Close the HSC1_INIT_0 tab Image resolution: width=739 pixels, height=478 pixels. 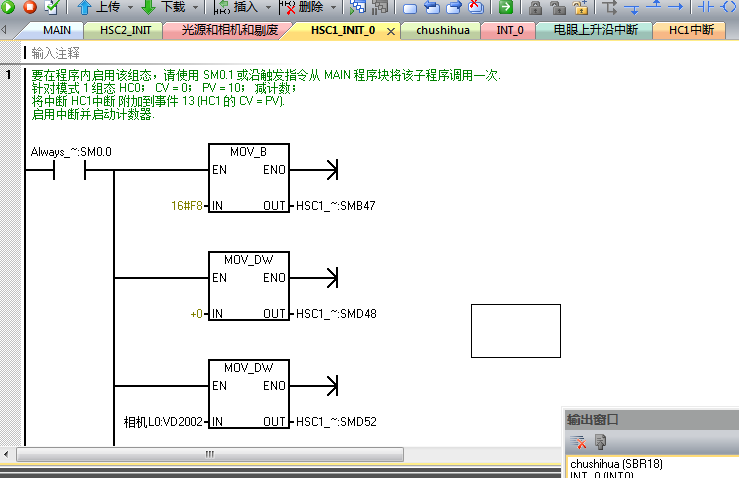tap(390, 31)
